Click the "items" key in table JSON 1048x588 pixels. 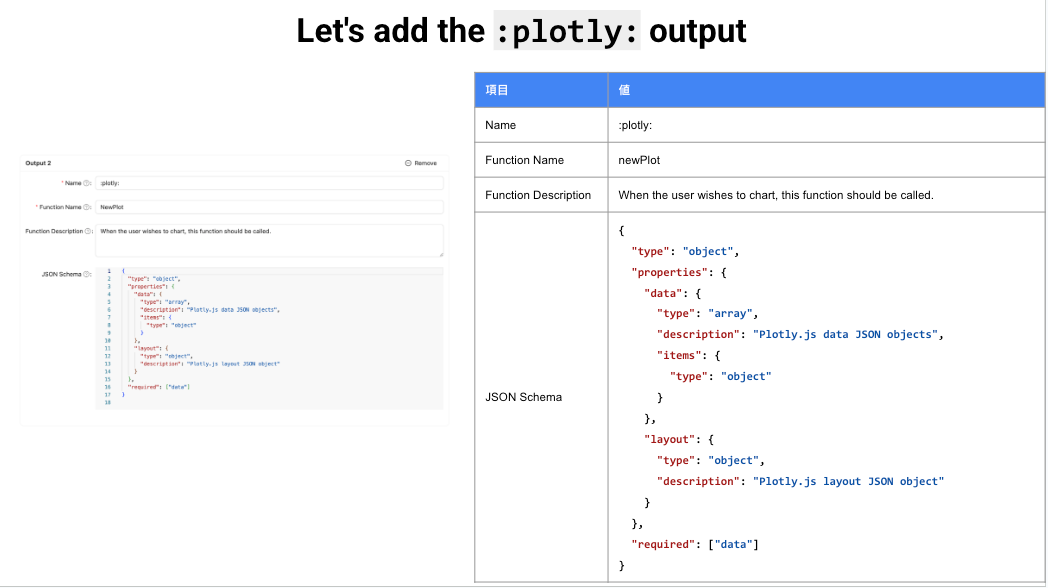[x=678, y=355]
